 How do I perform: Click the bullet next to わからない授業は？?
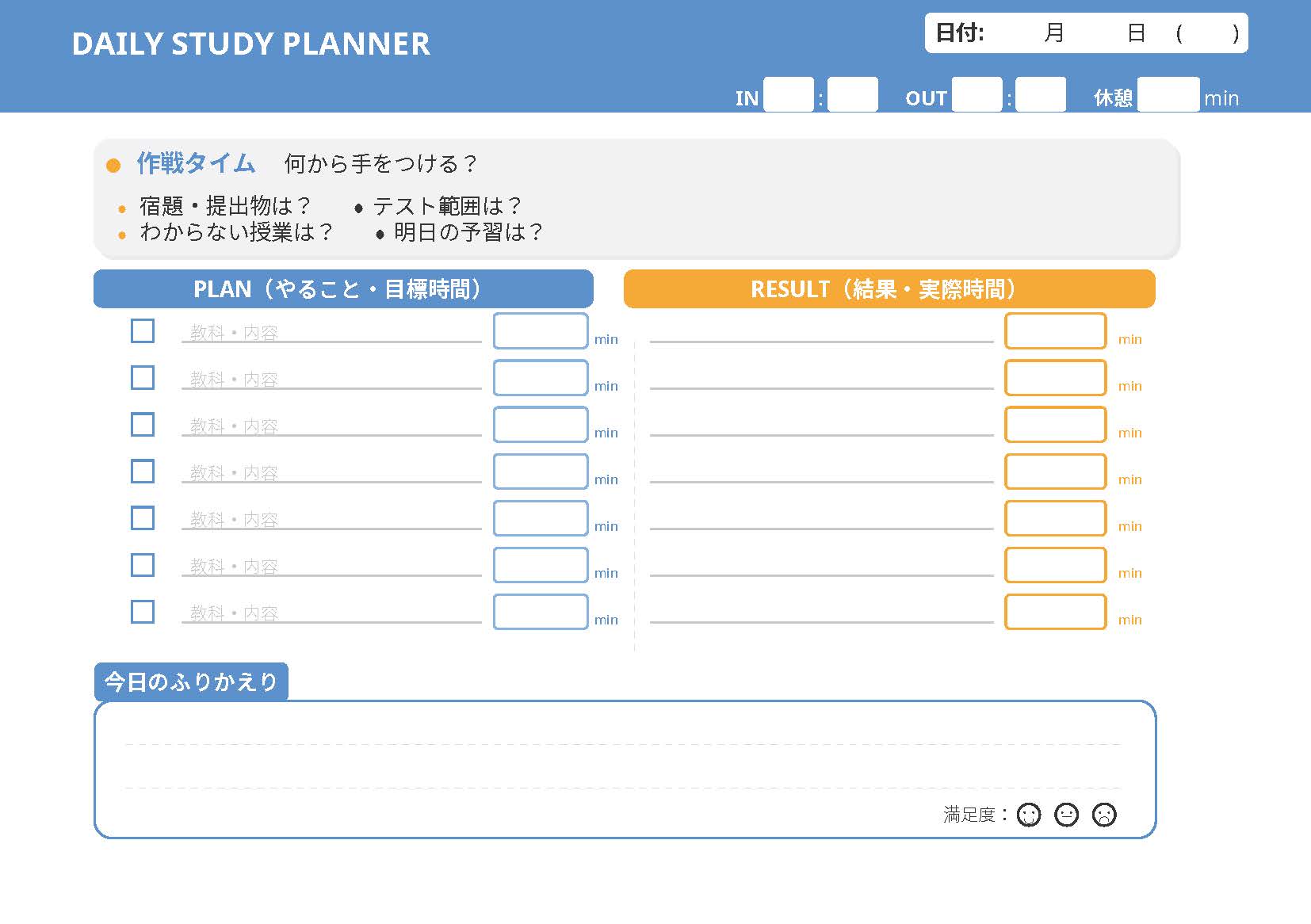coord(121,234)
